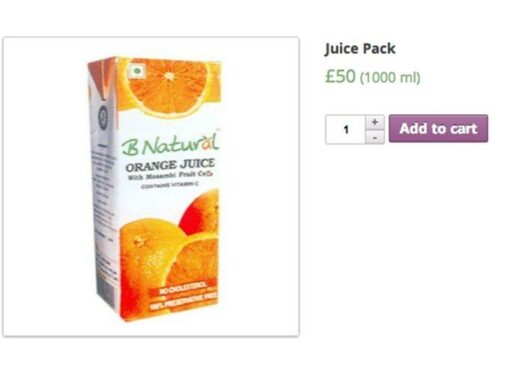
Task: Open the orange juice carton product image
Action: [153, 188]
